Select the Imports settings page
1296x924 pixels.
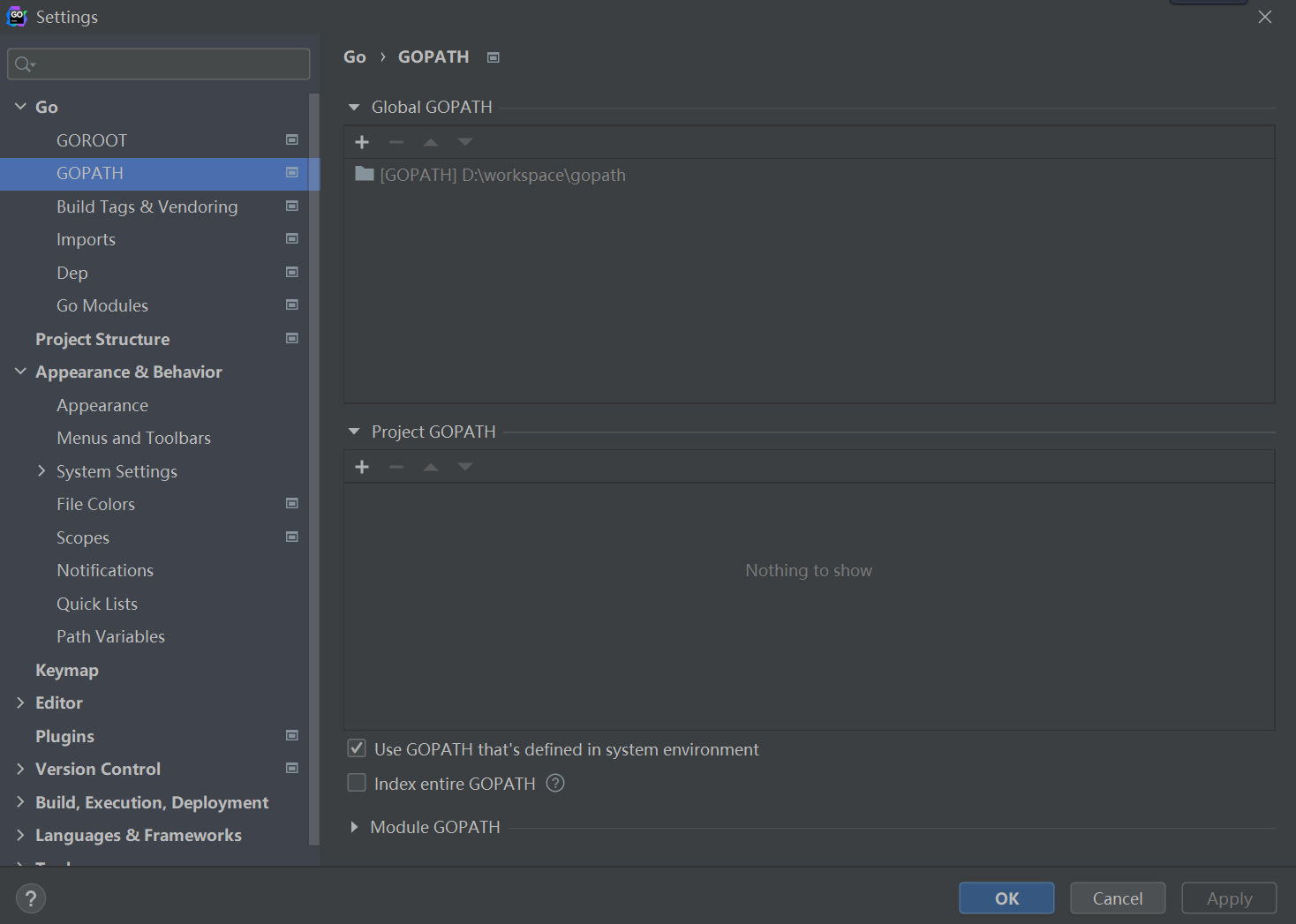point(86,239)
